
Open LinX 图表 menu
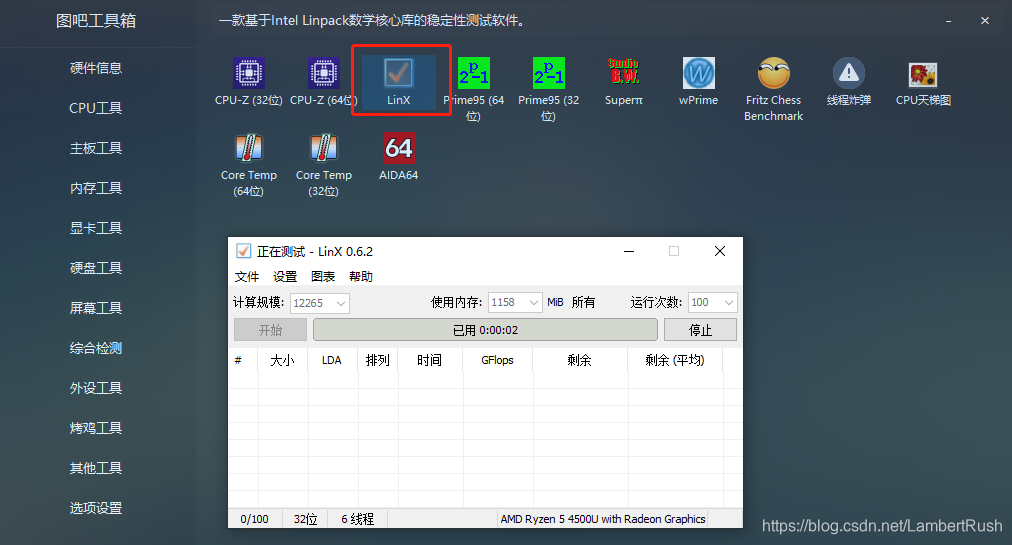[323, 276]
